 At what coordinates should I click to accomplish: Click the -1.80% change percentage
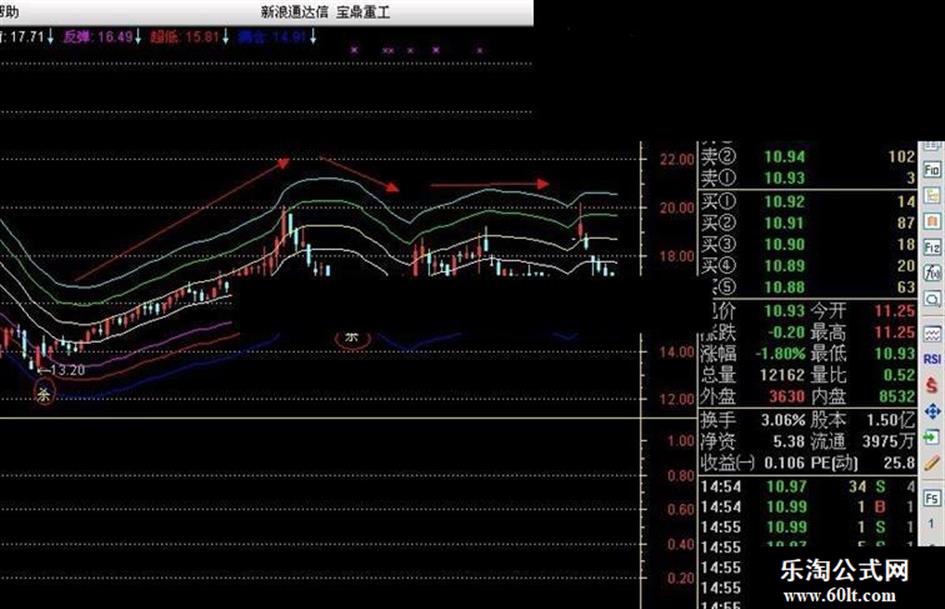point(780,353)
